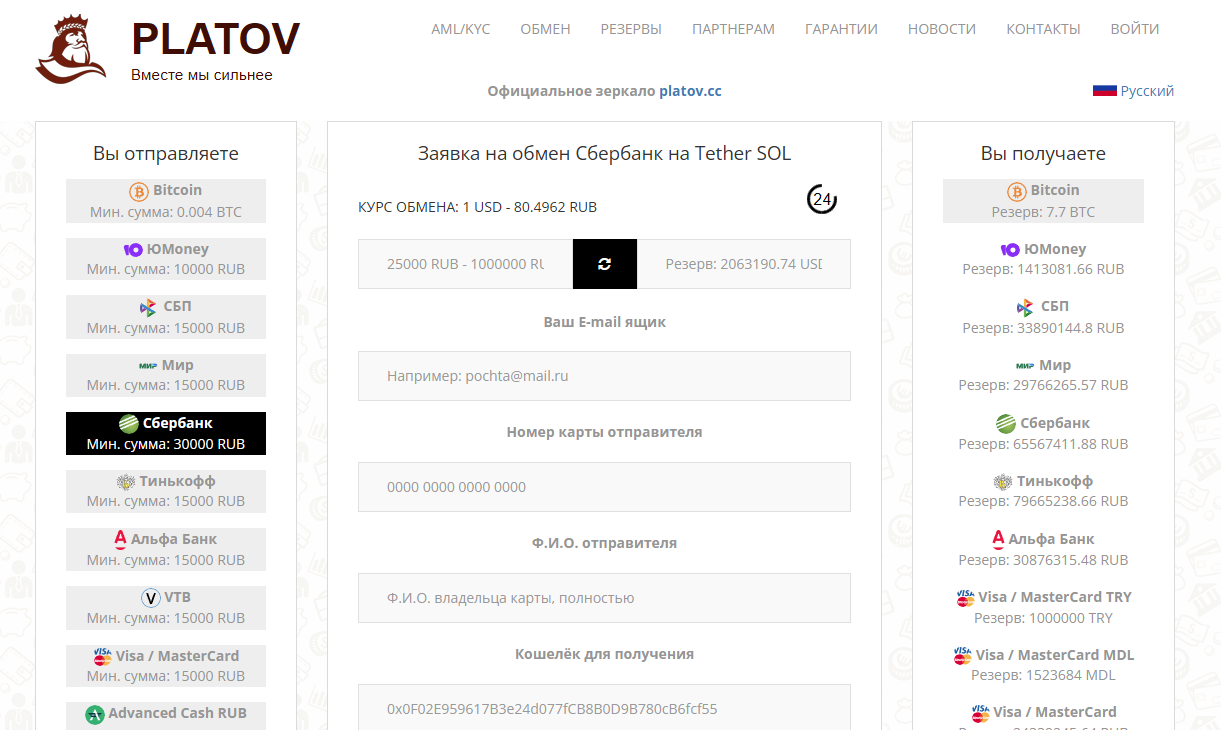This screenshot has width=1221, height=730.
Task: Open the AML/KYC menu item
Action: [461, 29]
